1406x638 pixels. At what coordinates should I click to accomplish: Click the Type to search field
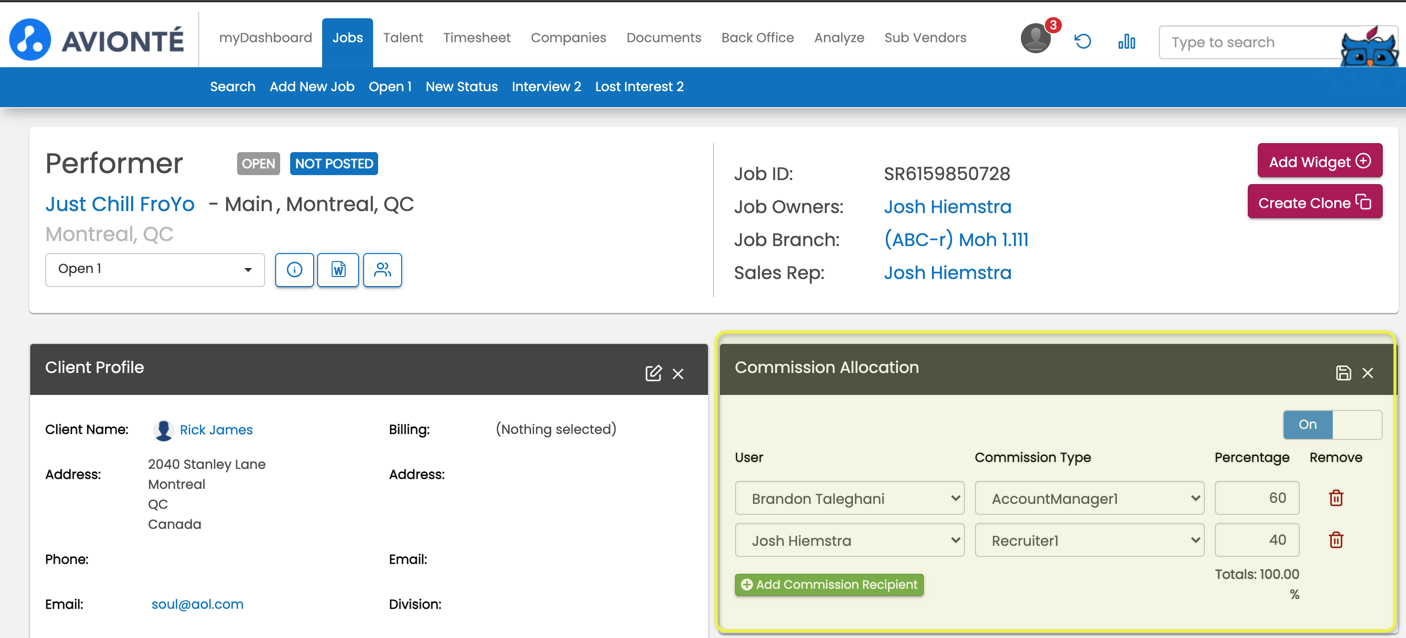(x=1250, y=42)
